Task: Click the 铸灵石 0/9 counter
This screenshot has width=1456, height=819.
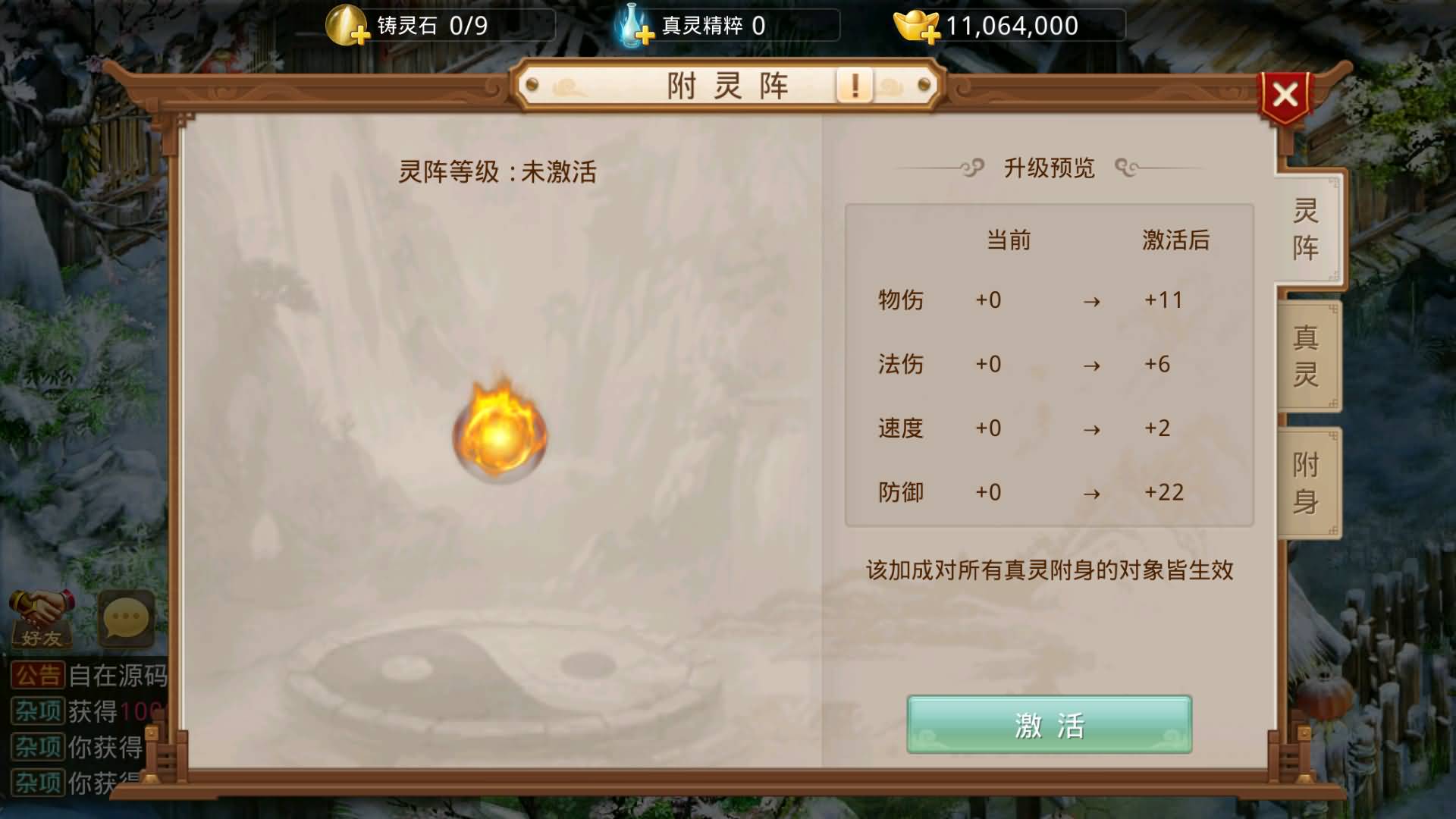Action: (433, 26)
